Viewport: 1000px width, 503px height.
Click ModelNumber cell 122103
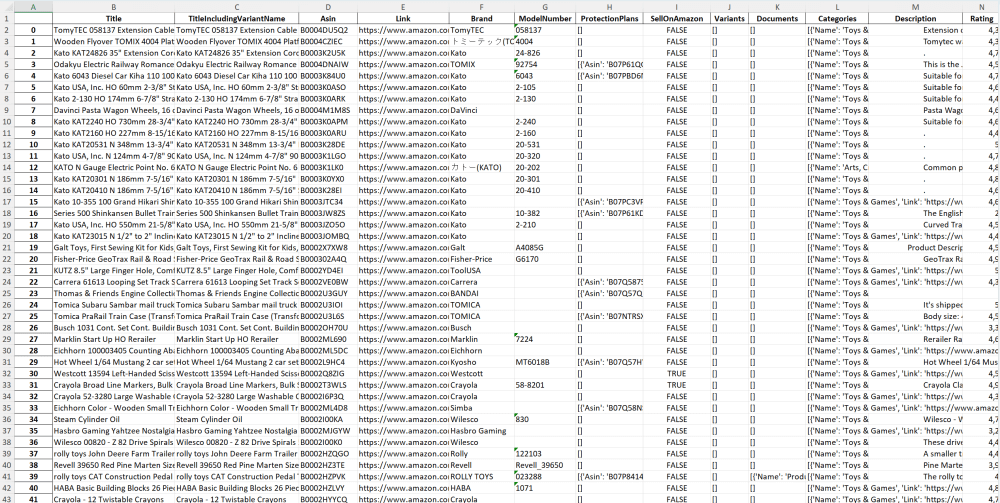tap(545, 454)
